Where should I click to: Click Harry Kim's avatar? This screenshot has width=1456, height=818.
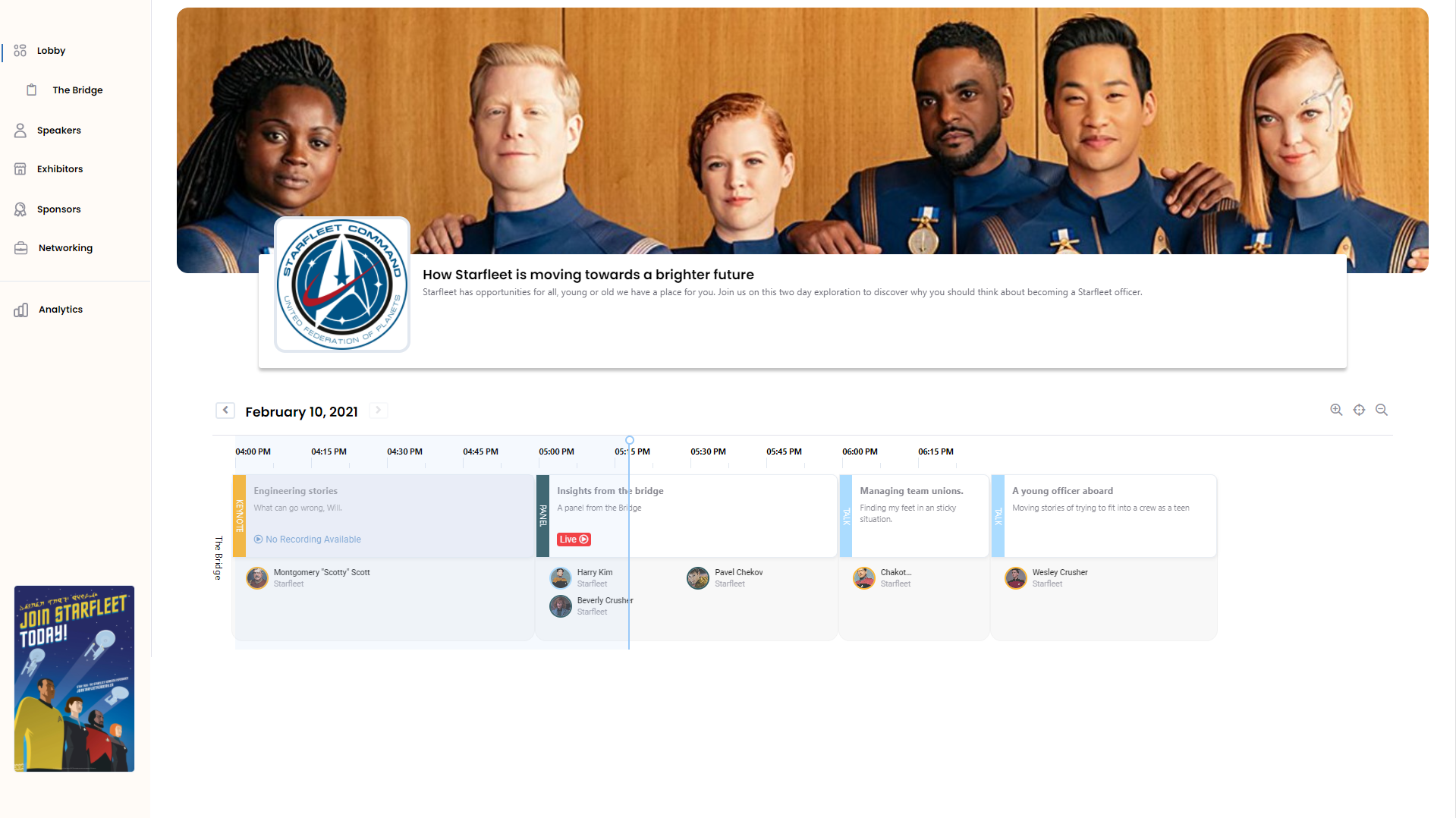tap(561, 578)
